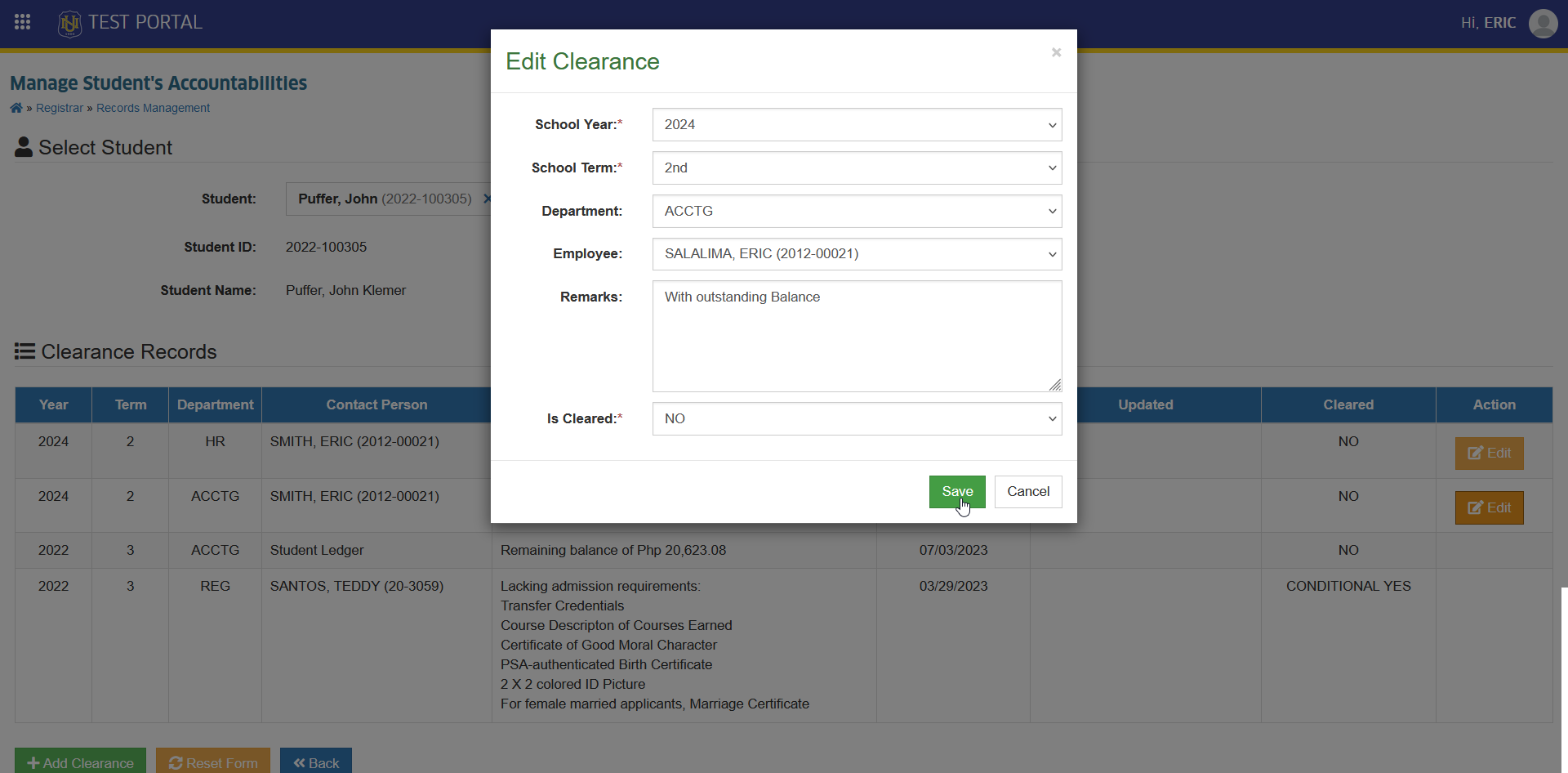1568x773 pixels.
Task: Edit the 2024 HR clearance row
Action: (1489, 454)
